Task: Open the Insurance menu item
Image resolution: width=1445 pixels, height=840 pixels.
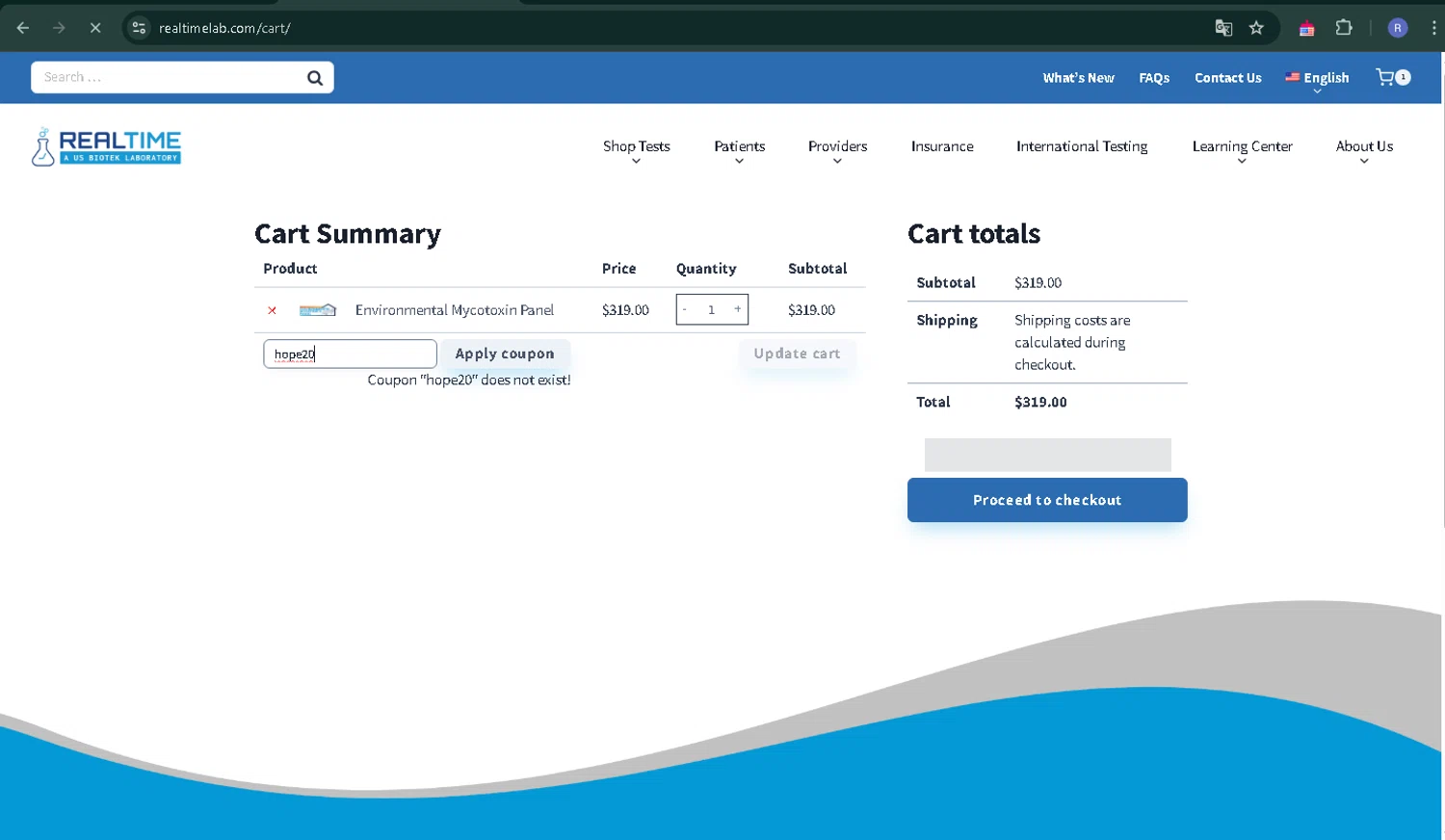Action: pos(942,146)
